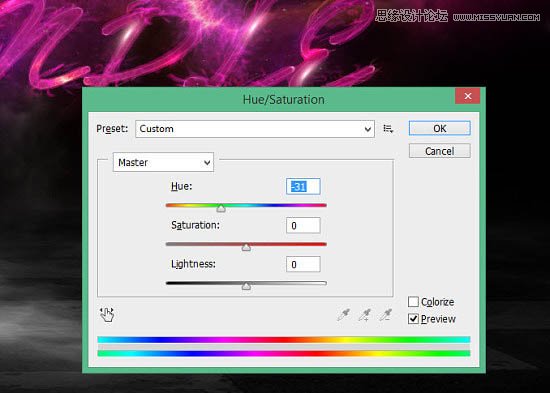The height and width of the screenshot is (393, 550).
Task: Open the Preset dropdown showing Custom
Action: pos(255,129)
